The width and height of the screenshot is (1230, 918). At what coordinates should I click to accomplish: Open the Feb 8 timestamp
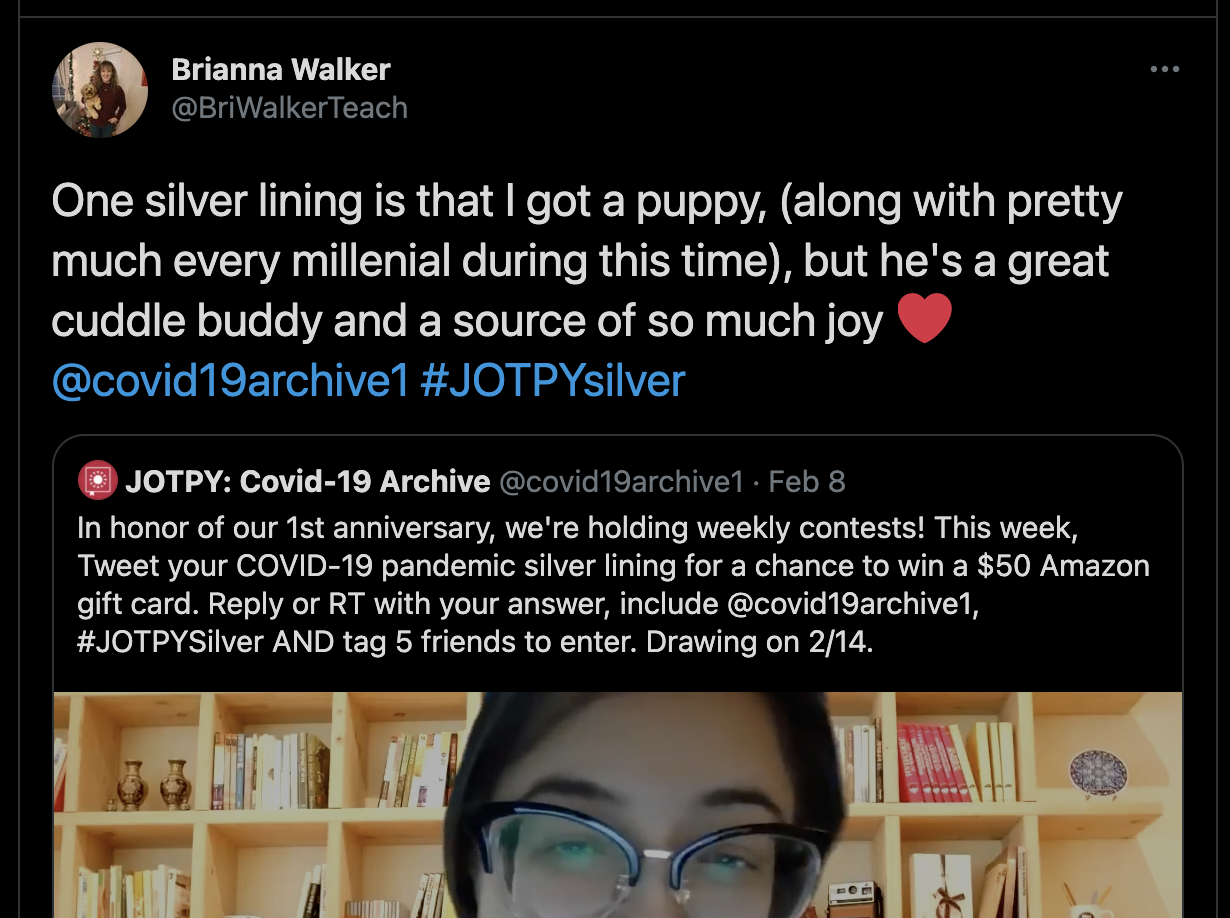(807, 482)
